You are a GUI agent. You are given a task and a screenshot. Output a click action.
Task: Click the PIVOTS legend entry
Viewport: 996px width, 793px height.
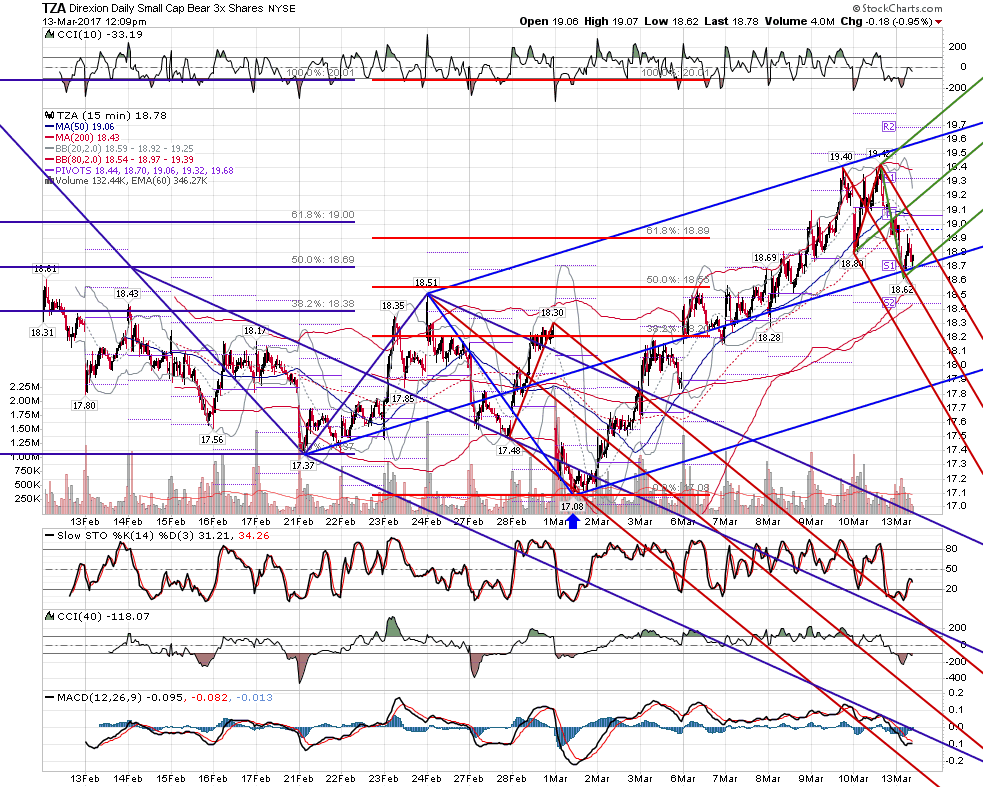(140, 170)
